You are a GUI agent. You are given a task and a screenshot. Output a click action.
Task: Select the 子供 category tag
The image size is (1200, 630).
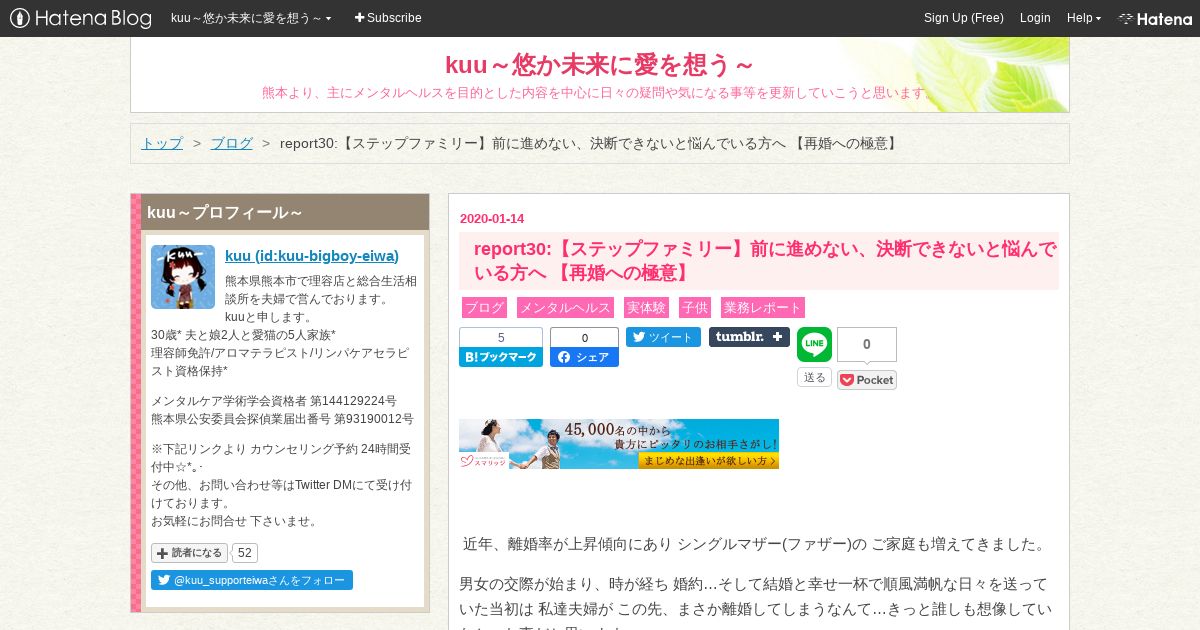(695, 308)
